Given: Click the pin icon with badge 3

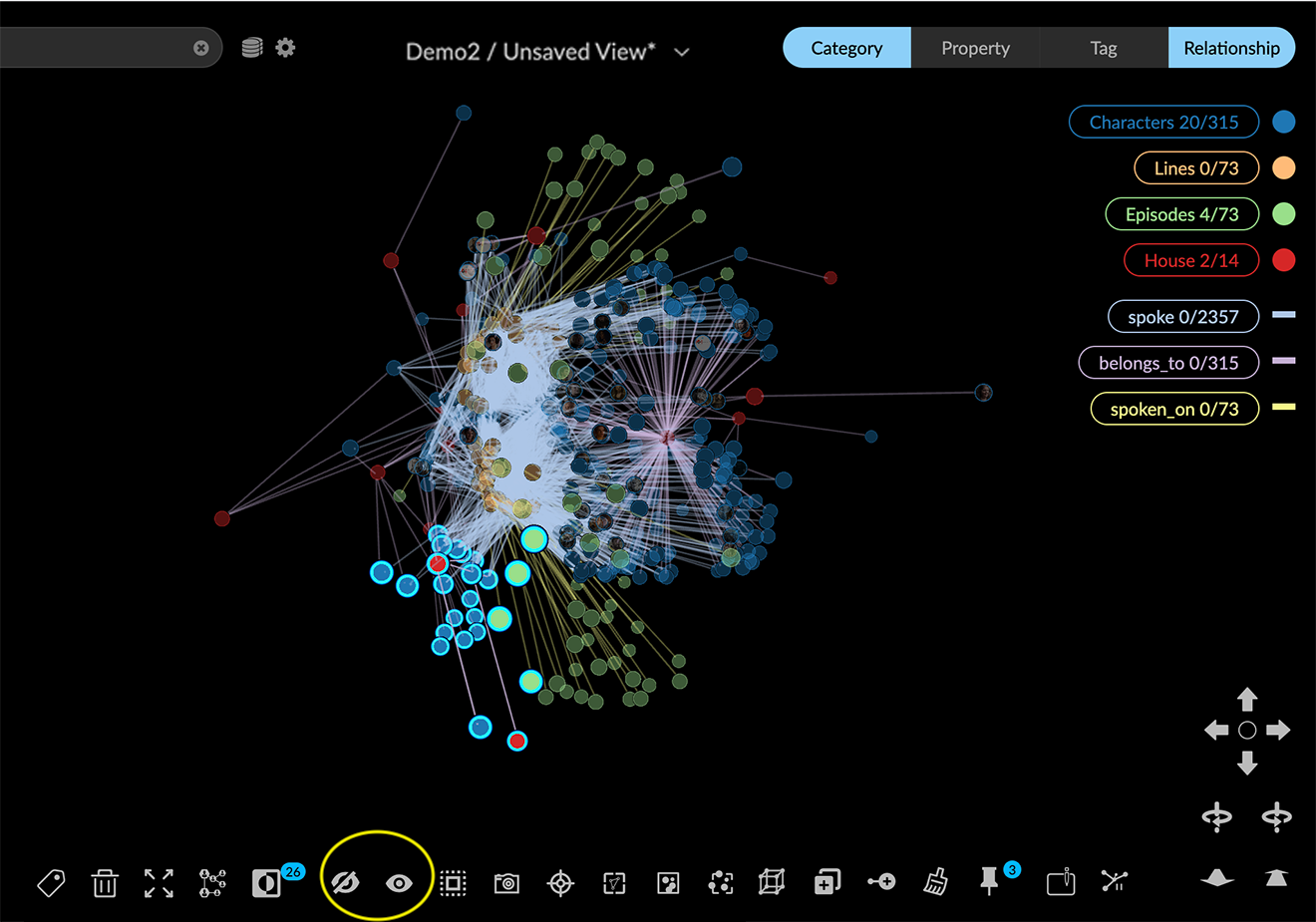Looking at the screenshot, I should click(989, 881).
